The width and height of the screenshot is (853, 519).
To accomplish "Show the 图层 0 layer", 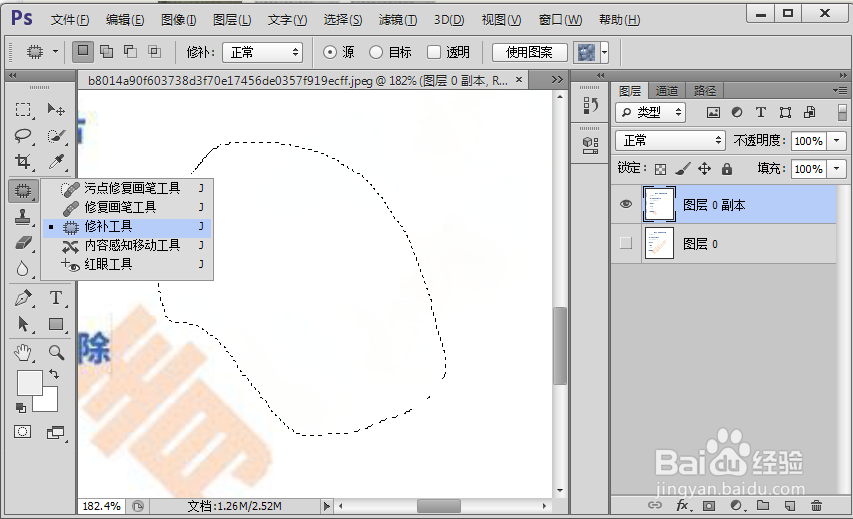I will [x=626, y=243].
